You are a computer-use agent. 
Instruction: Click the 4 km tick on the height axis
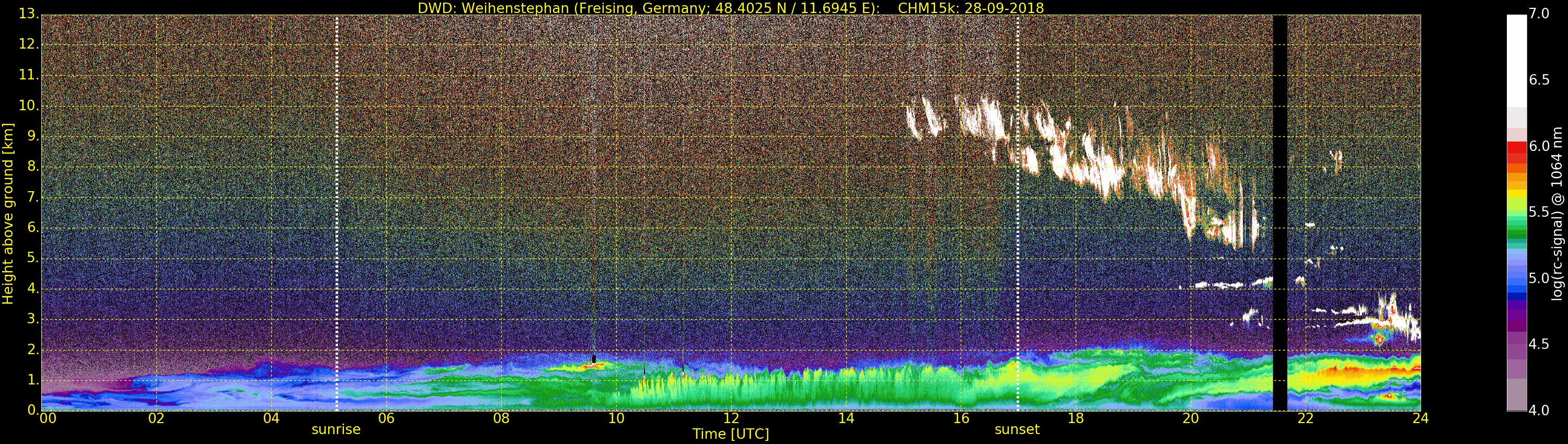(33, 288)
